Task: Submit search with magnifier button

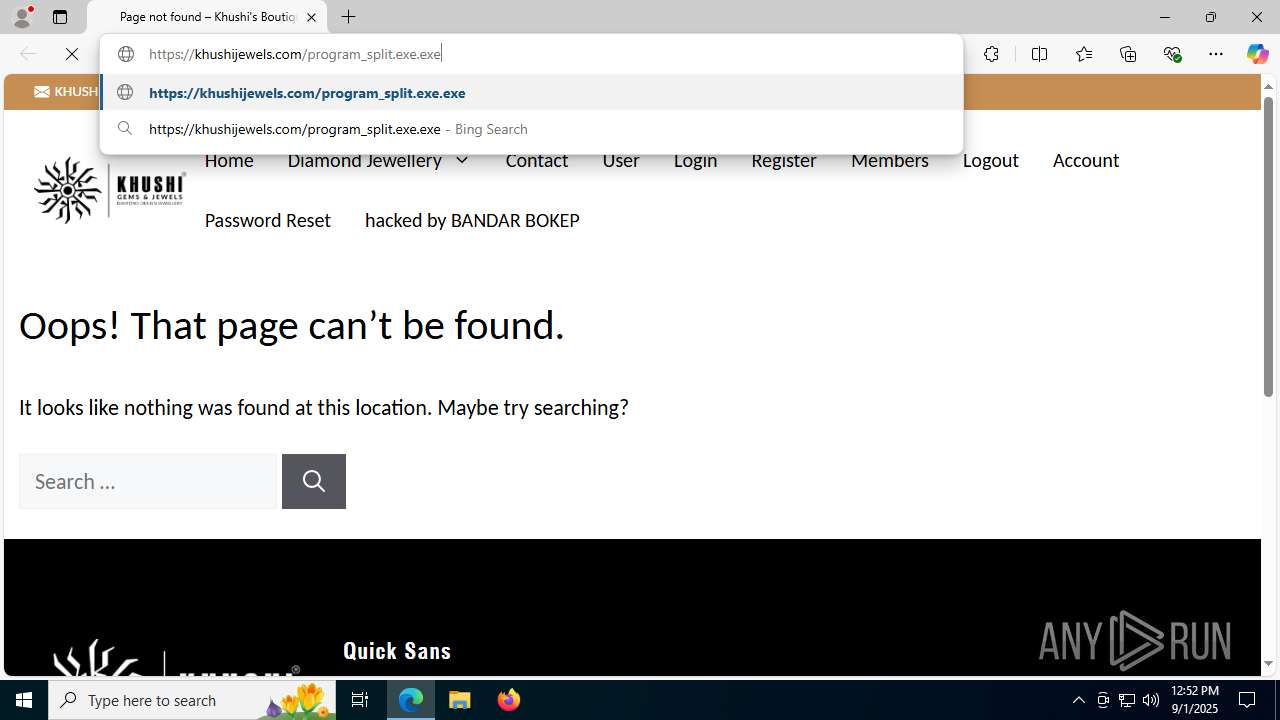Action: (314, 481)
